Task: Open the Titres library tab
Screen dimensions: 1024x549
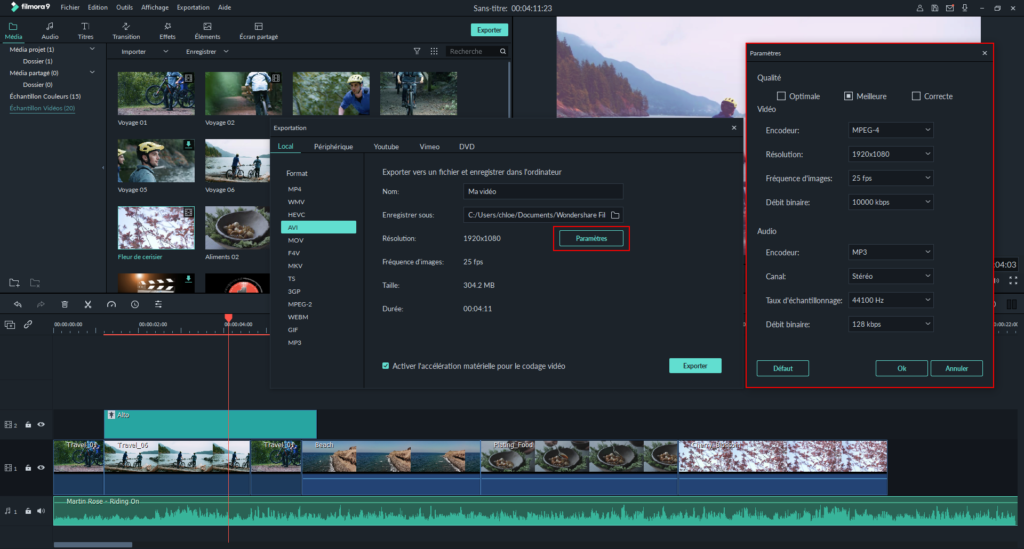Action: point(86,31)
